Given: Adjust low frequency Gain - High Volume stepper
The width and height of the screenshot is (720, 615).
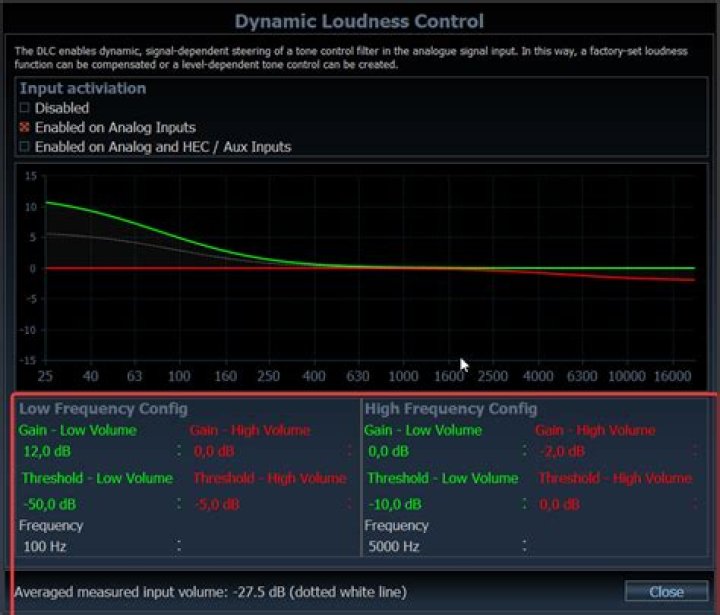Looking at the screenshot, I should click(350, 451).
